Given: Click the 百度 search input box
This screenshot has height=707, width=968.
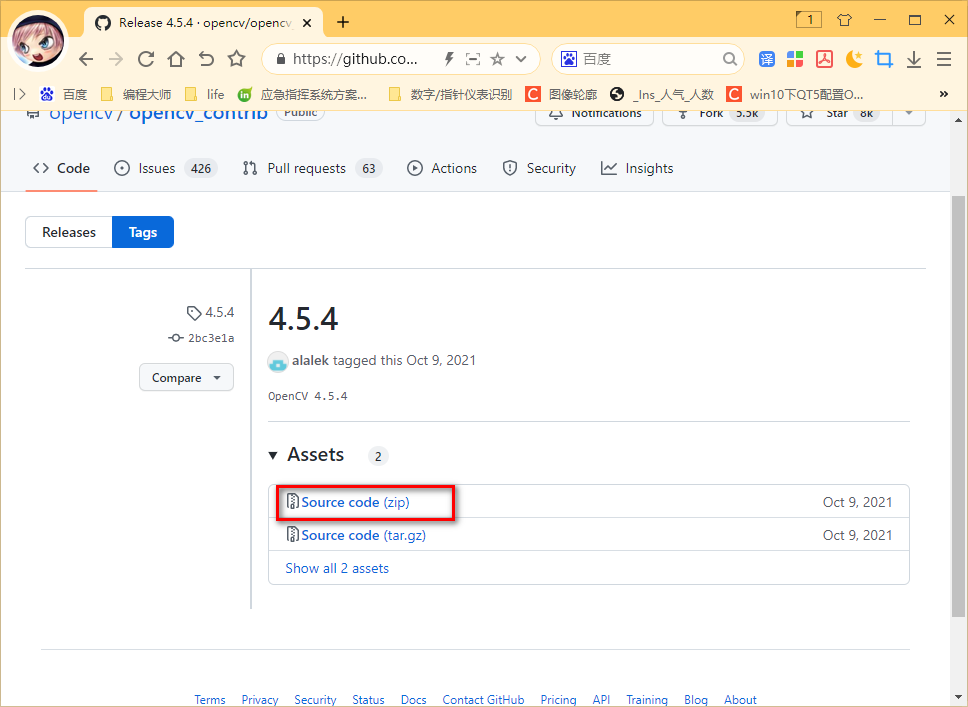Looking at the screenshot, I should coord(648,59).
